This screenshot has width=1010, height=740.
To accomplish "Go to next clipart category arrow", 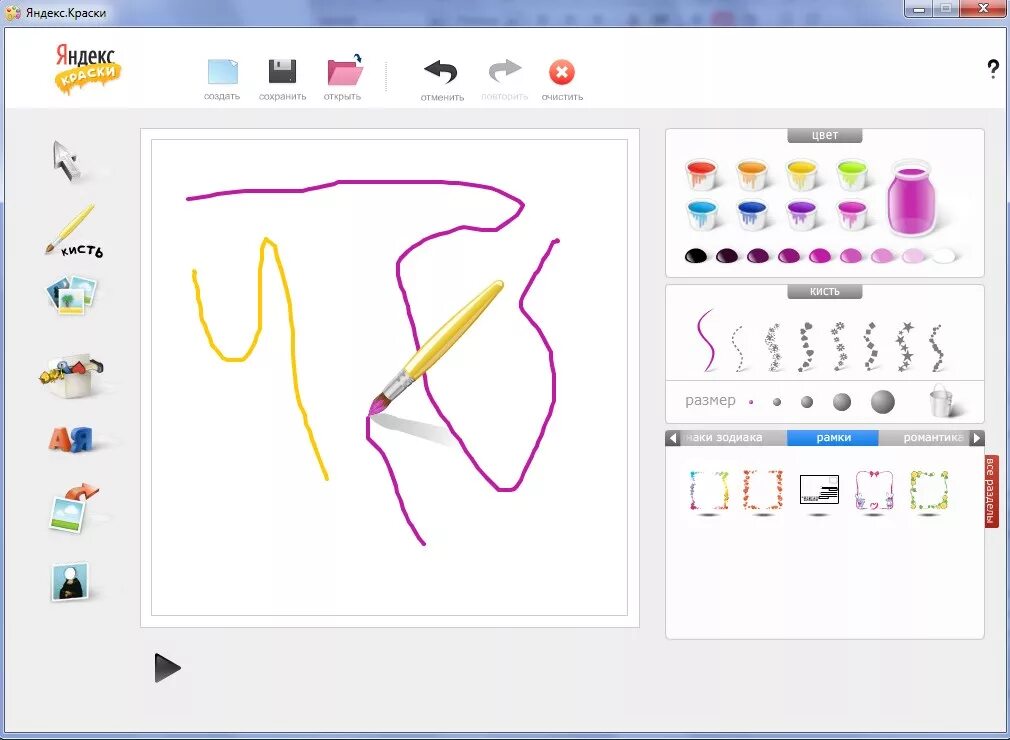I will pyautogui.click(x=977, y=438).
